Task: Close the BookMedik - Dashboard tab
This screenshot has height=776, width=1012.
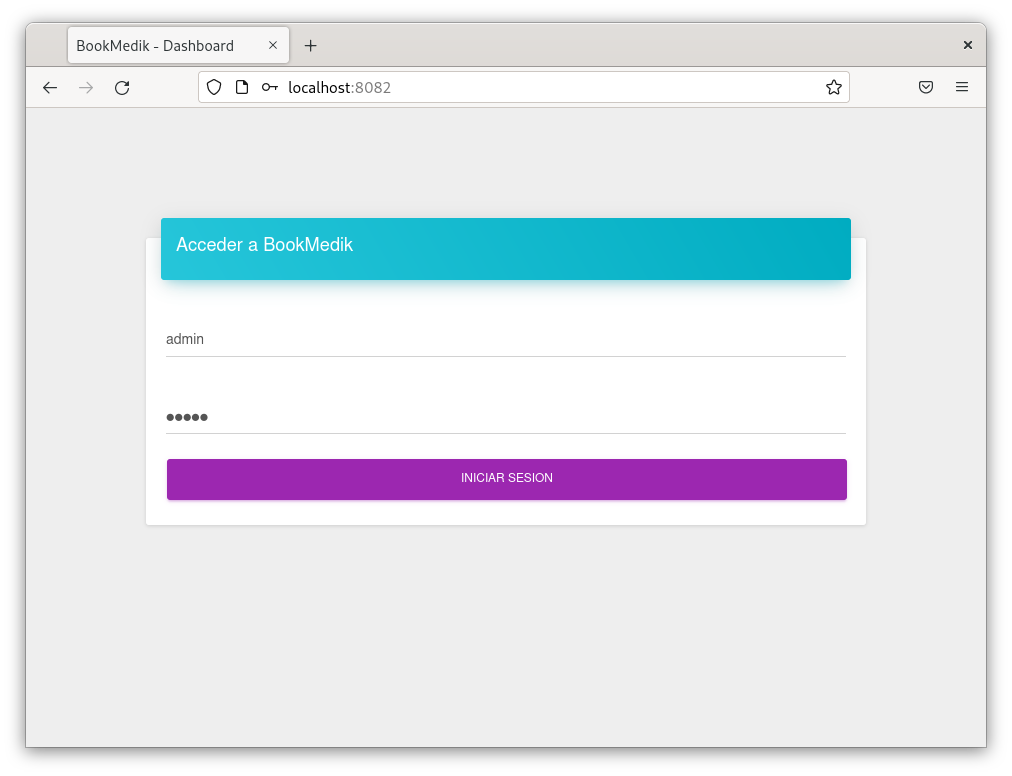Action: (x=273, y=46)
